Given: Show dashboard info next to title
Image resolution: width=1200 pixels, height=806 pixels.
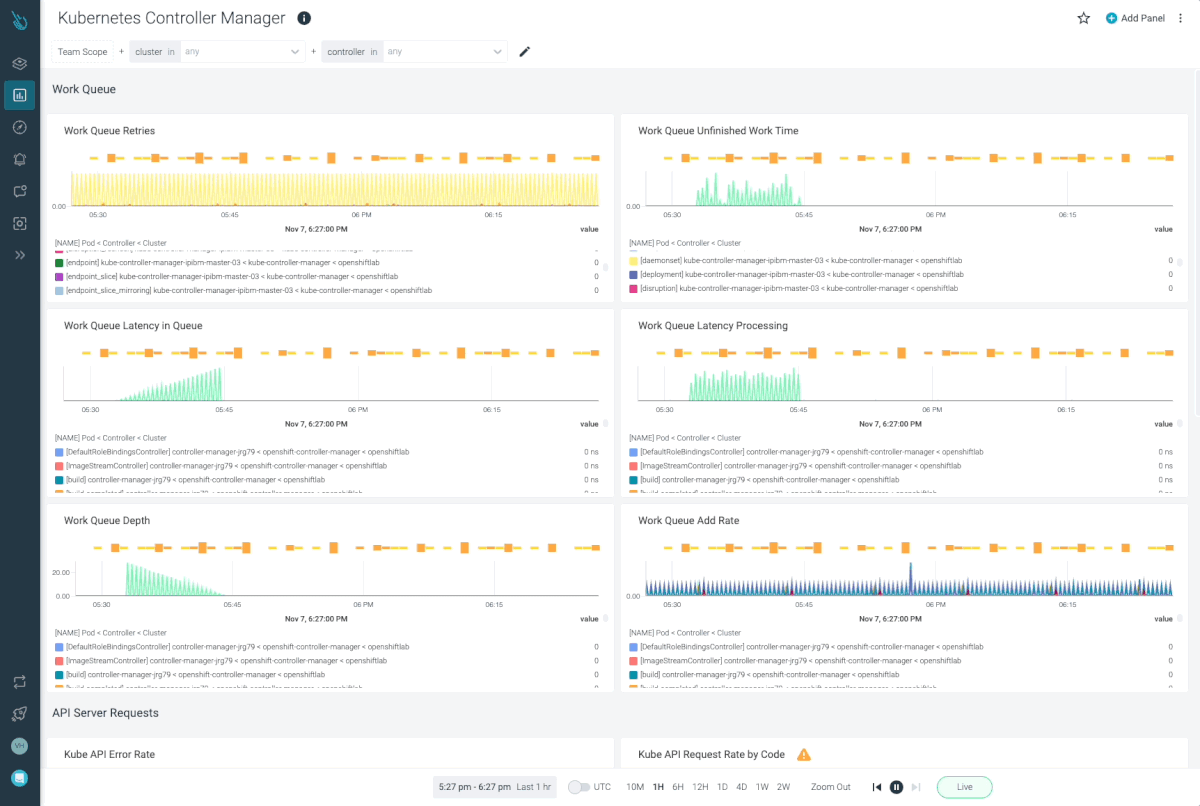Looking at the screenshot, I should pyautogui.click(x=304, y=18).
